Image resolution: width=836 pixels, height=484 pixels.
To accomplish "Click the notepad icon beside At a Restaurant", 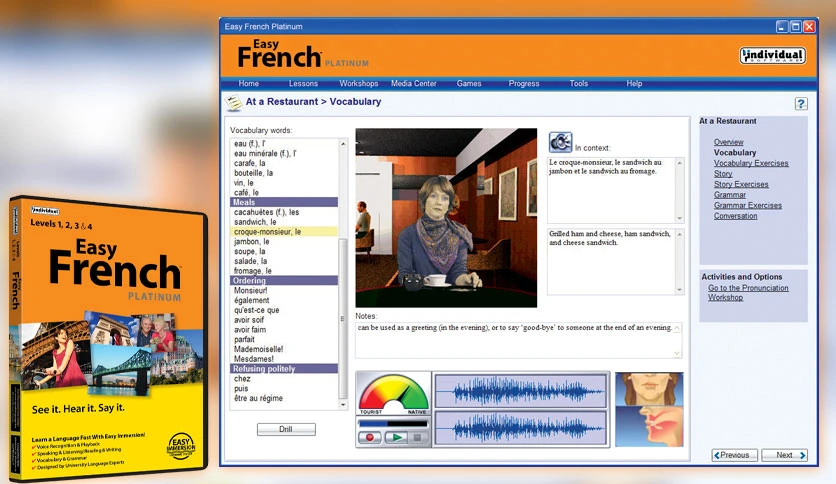I will (x=234, y=102).
